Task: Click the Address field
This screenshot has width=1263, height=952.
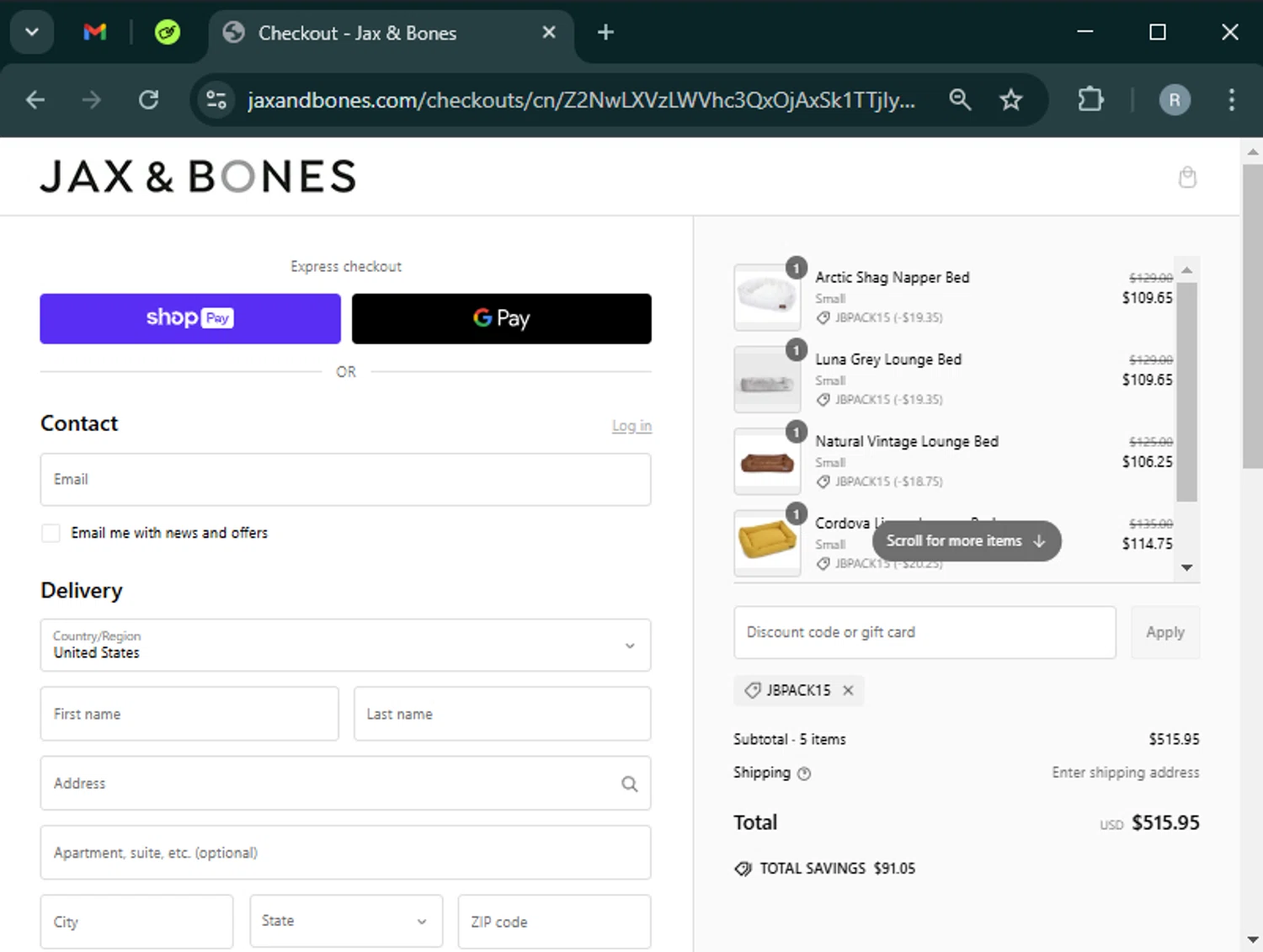Action: tap(345, 783)
